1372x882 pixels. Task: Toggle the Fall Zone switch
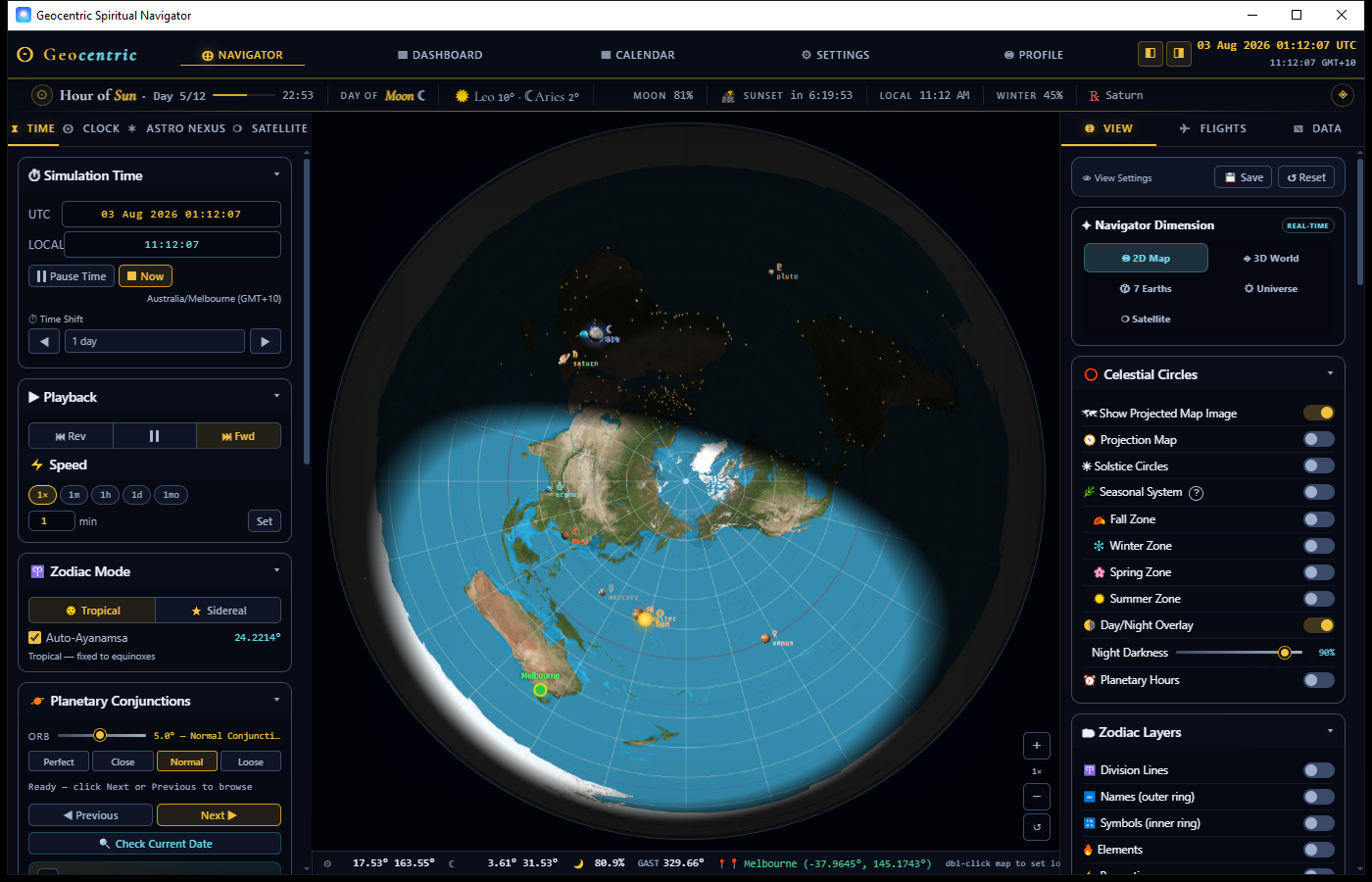pos(1319,519)
